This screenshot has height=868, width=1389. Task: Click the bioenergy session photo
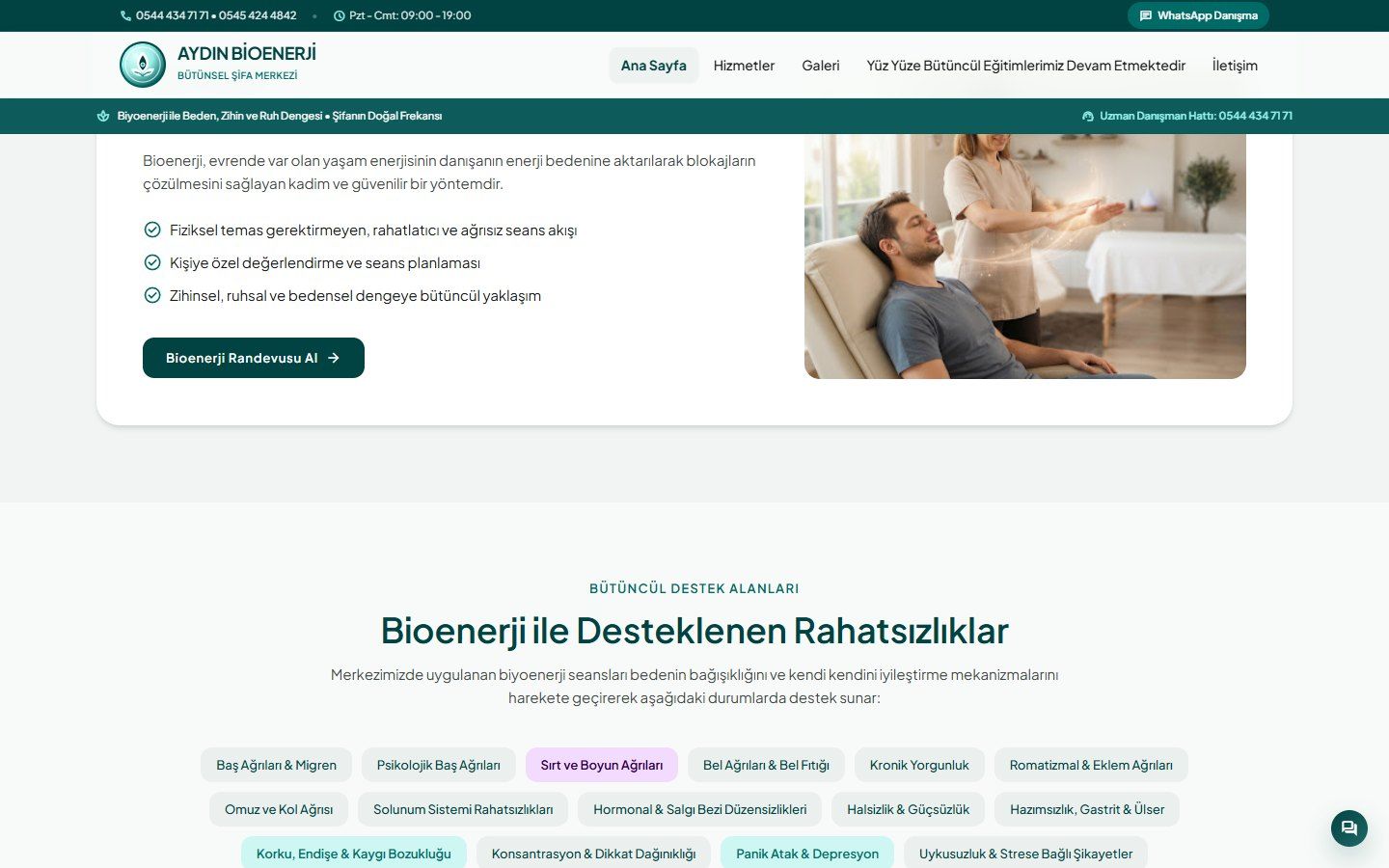pos(1025,256)
